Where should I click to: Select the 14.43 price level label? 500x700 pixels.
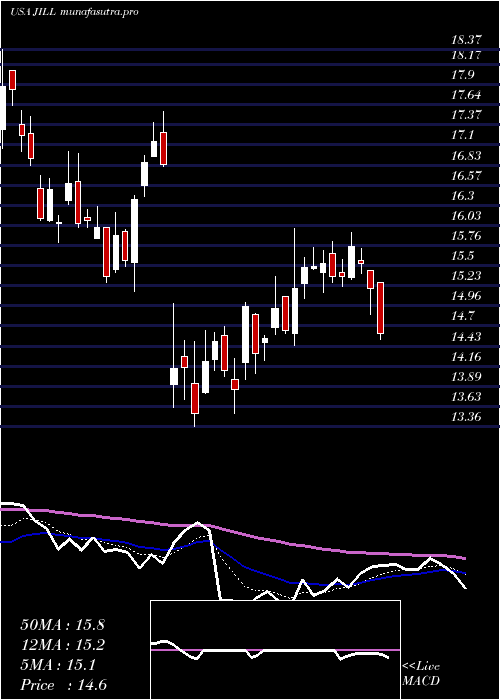click(466, 337)
